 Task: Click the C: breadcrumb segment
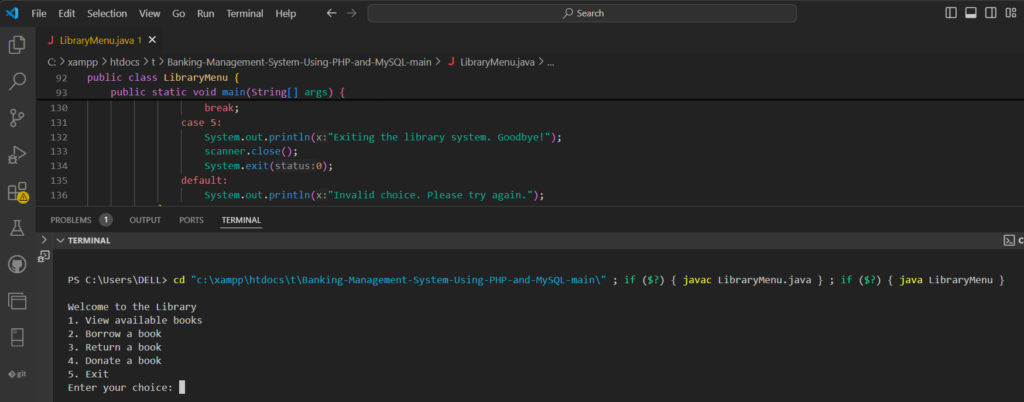pyautogui.click(x=52, y=62)
